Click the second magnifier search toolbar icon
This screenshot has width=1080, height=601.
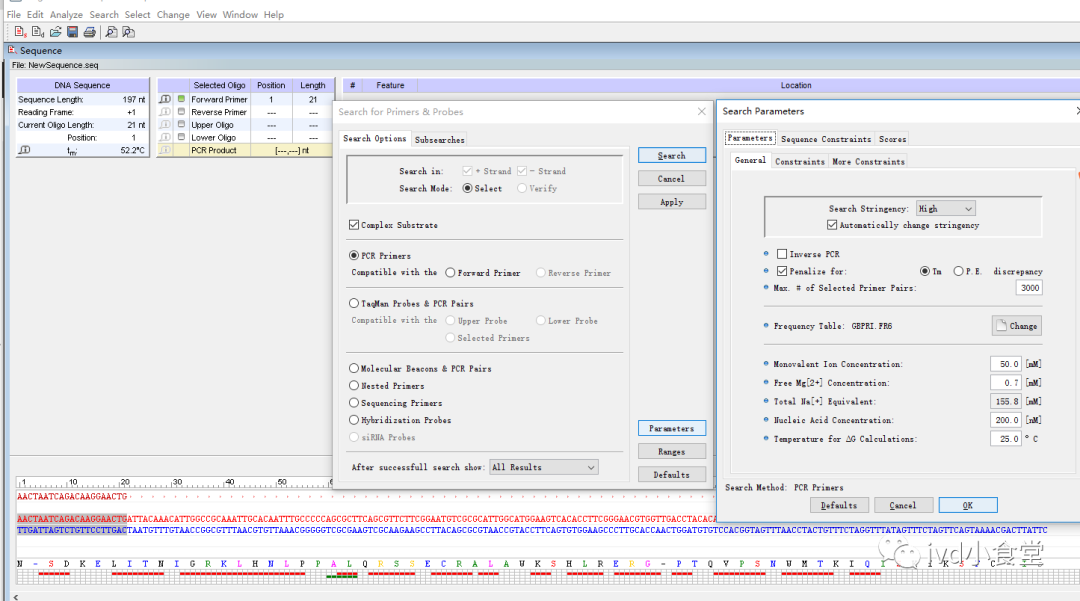tap(129, 32)
